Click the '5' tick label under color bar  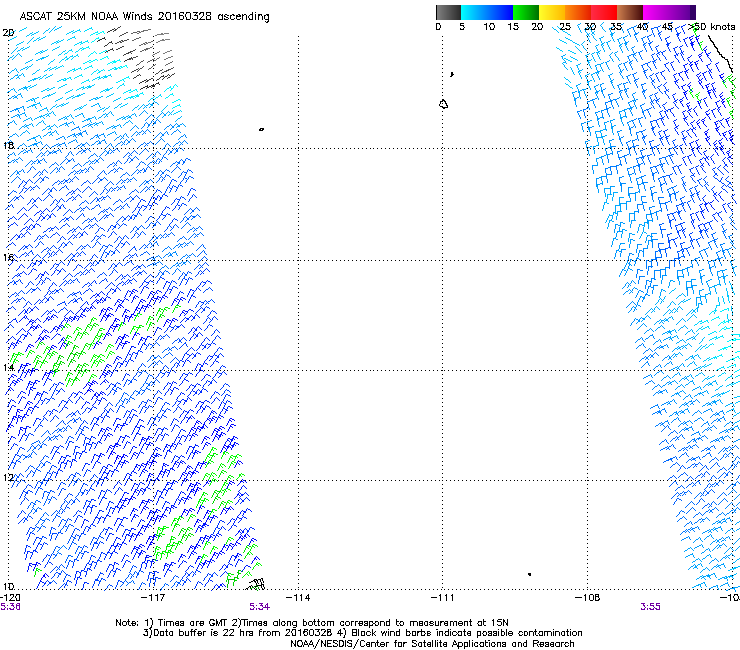tap(462, 27)
